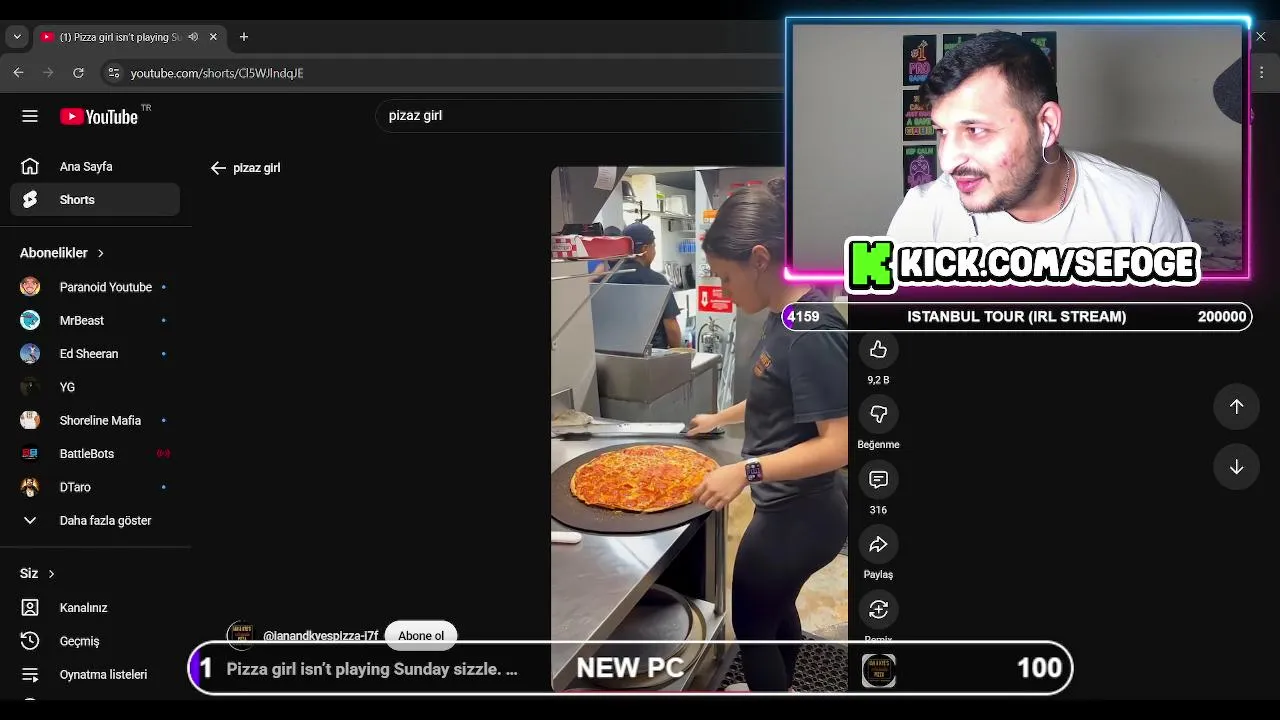Go to next short with down arrow
Screen dimensions: 1280x720
point(1236,467)
